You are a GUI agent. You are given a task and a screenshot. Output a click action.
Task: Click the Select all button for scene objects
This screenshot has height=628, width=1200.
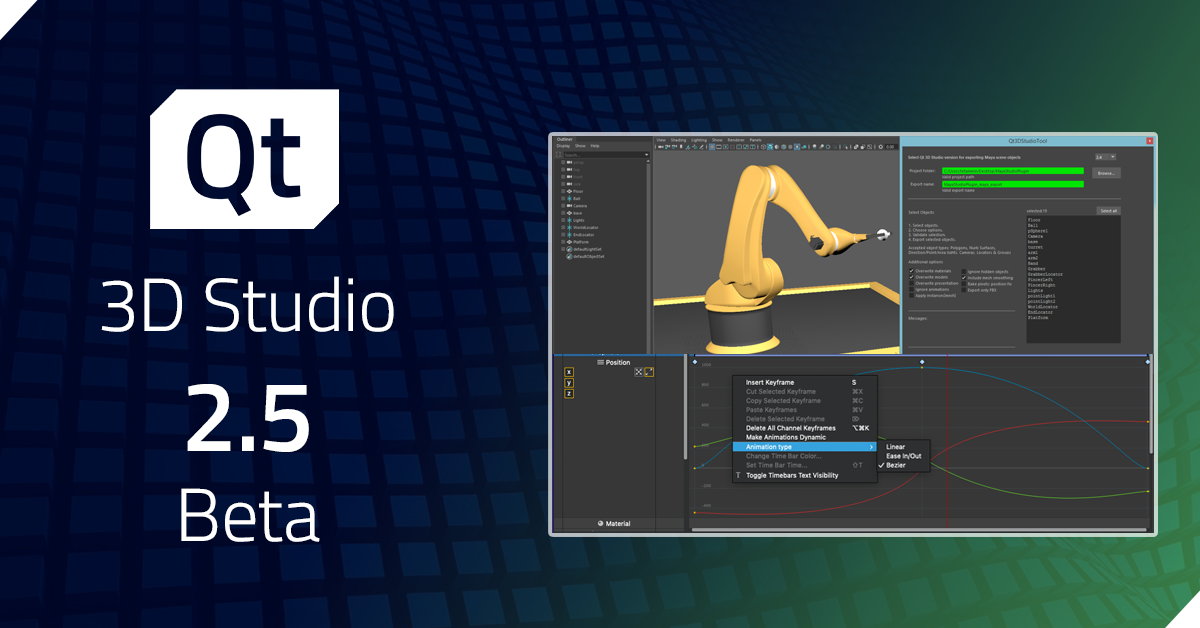[x=1108, y=211]
